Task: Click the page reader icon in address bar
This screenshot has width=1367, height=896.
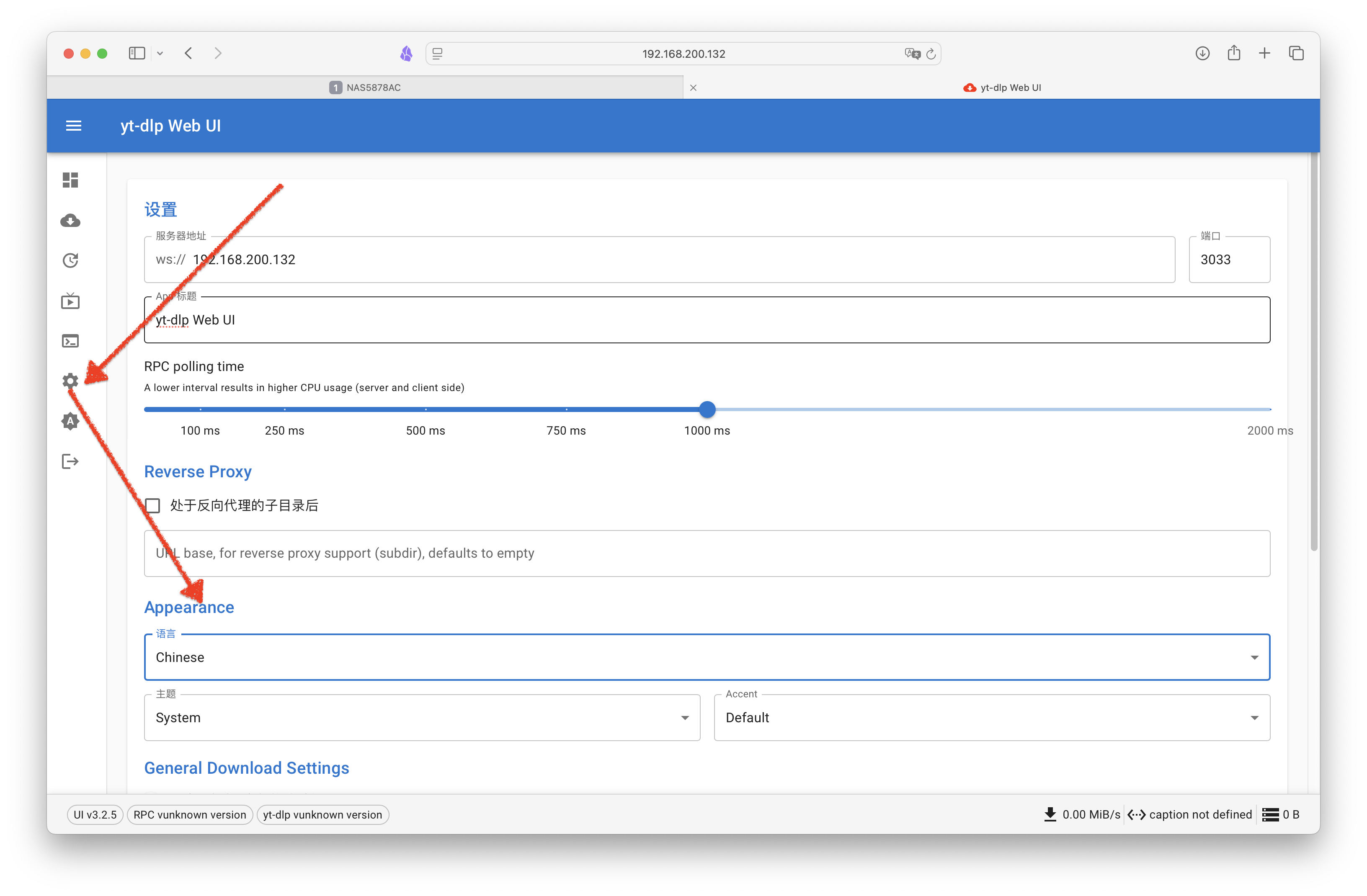Action: pyautogui.click(x=438, y=54)
